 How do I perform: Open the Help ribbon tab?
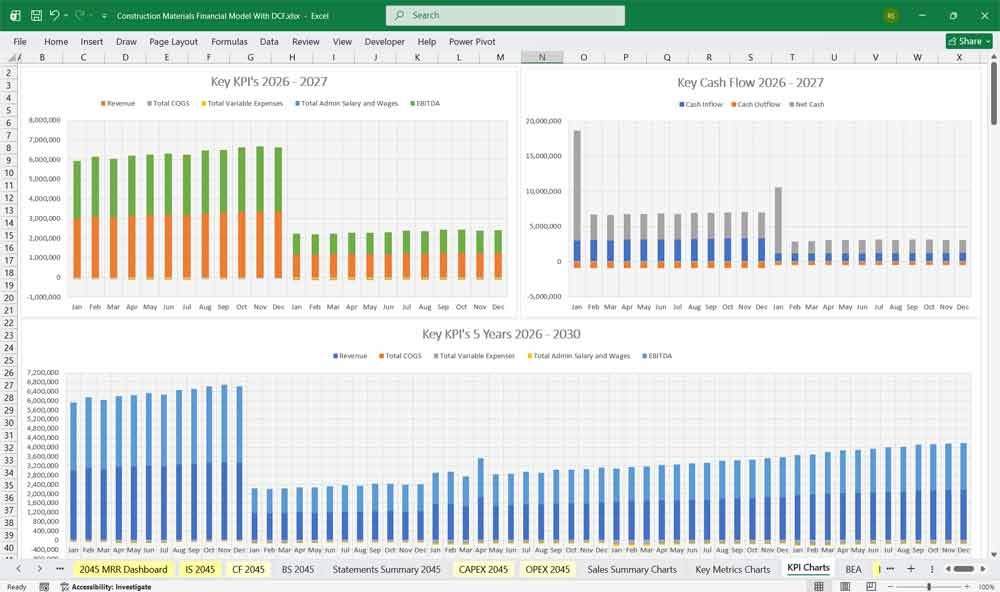tap(427, 41)
